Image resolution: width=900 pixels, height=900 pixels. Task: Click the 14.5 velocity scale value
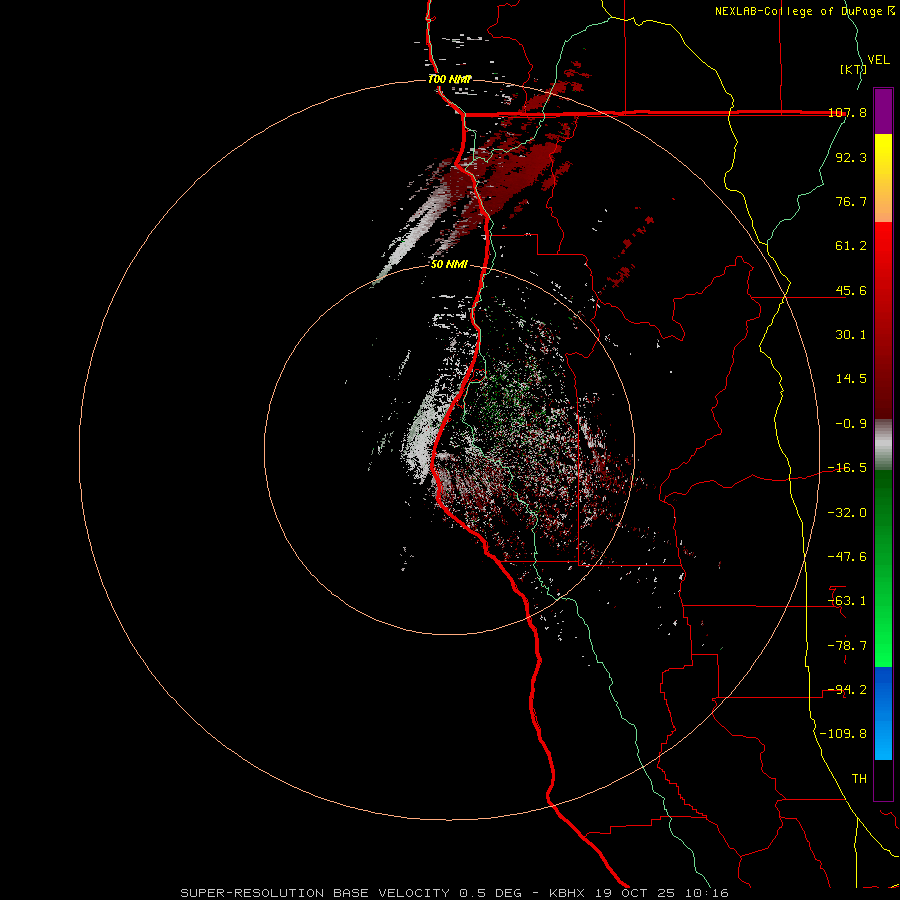[x=851, y=379]
